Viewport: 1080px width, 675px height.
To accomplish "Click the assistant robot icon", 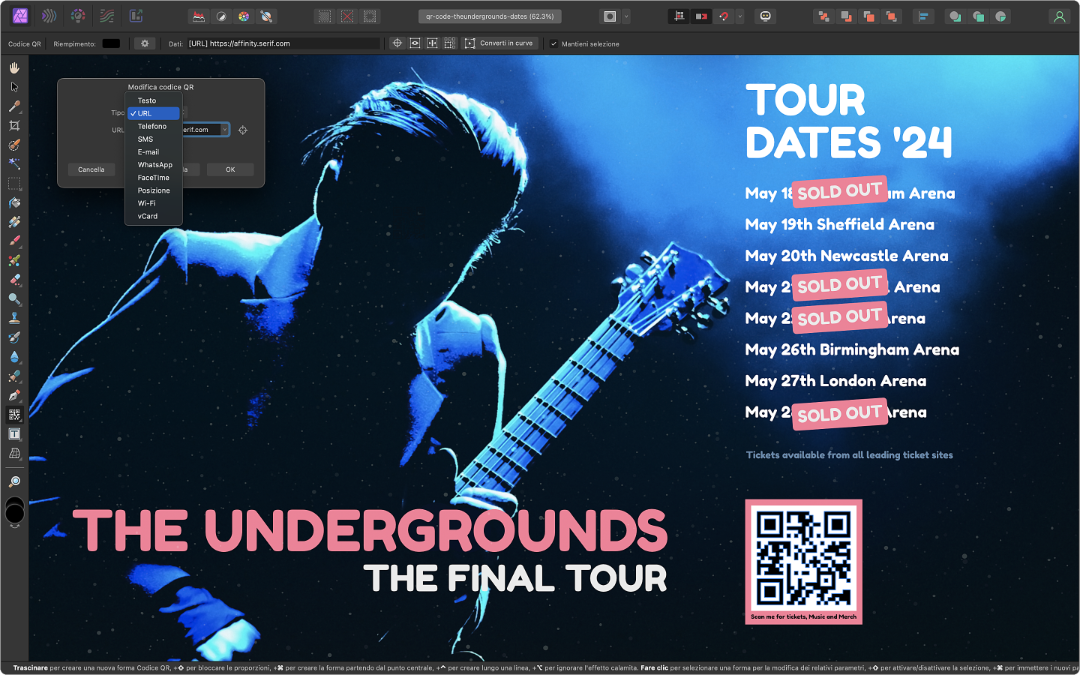I will (x=767, y=16).
